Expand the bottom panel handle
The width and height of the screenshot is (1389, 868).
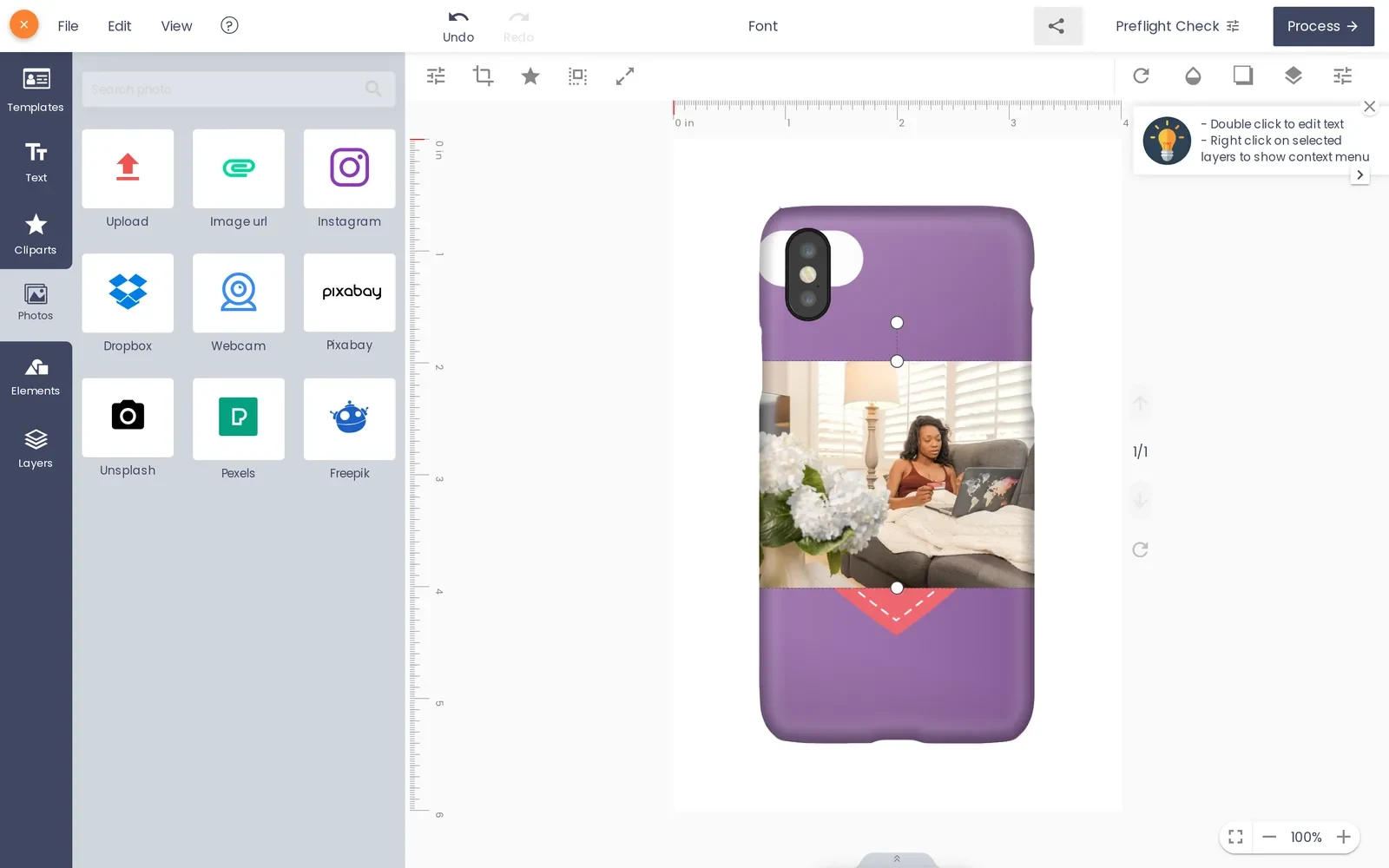click(x=897, y=859)
